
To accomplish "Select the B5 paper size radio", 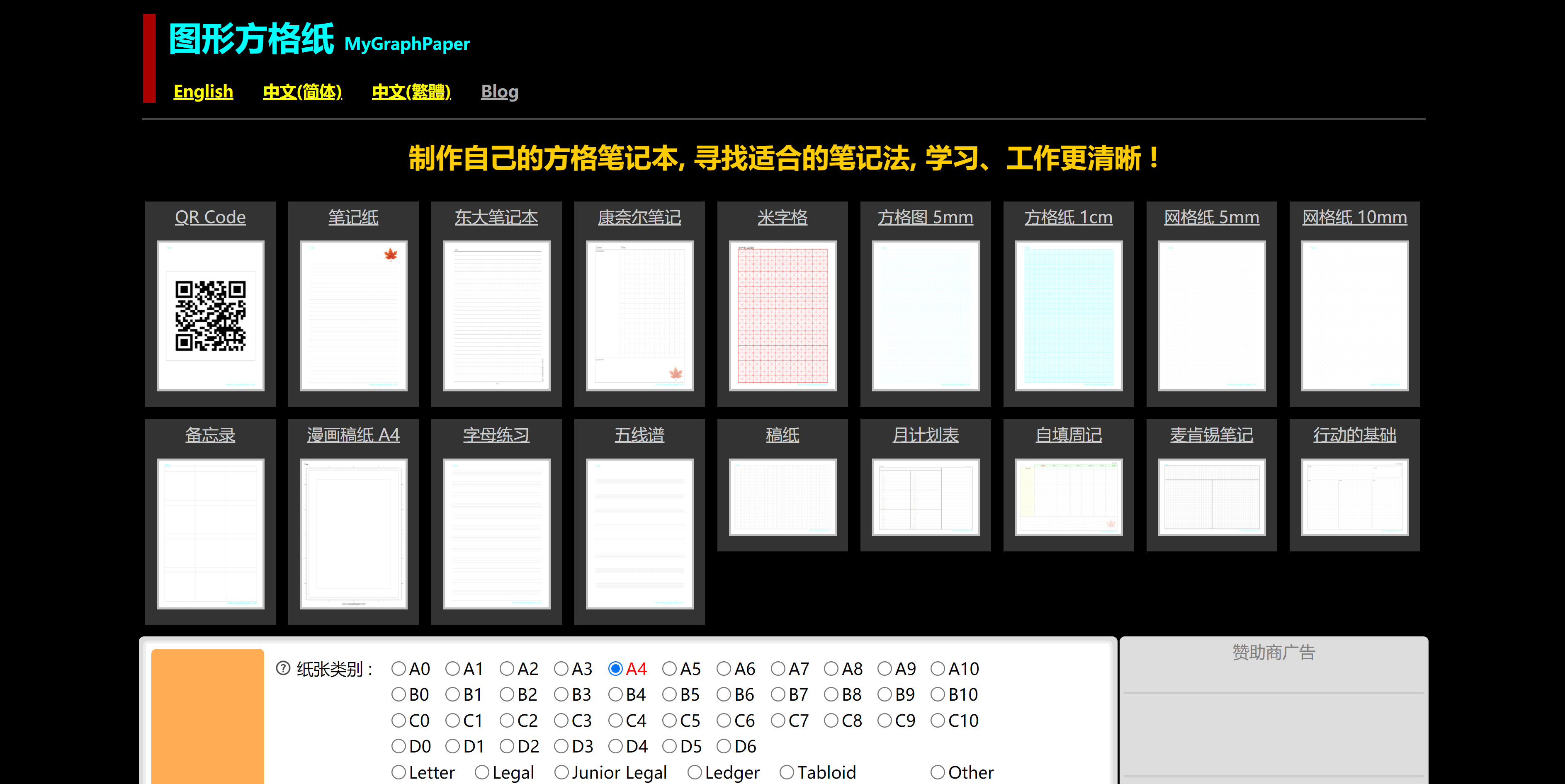I will pyautogui.click(x=669, y=694).
